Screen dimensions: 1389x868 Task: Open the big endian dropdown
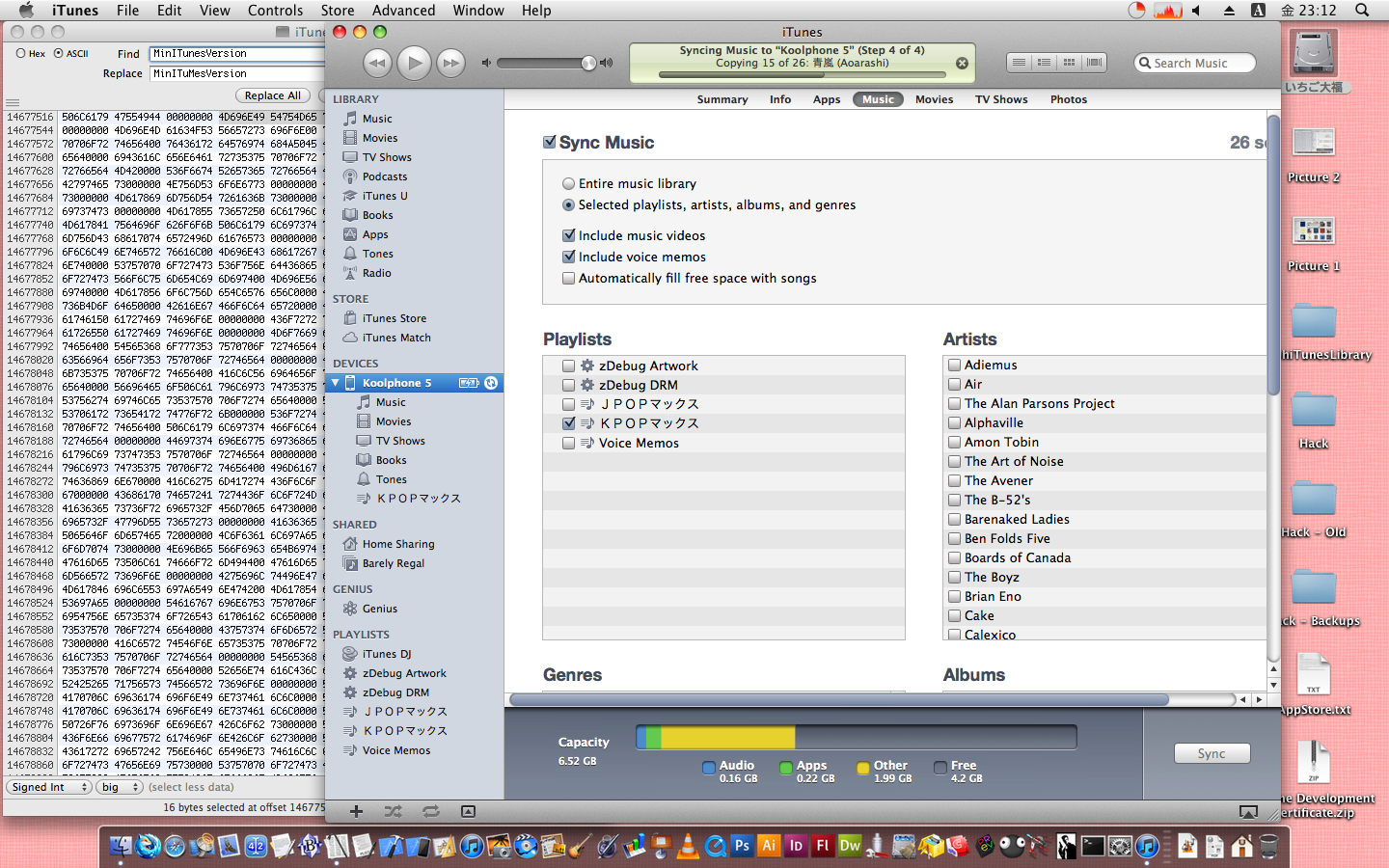point(120,787)
